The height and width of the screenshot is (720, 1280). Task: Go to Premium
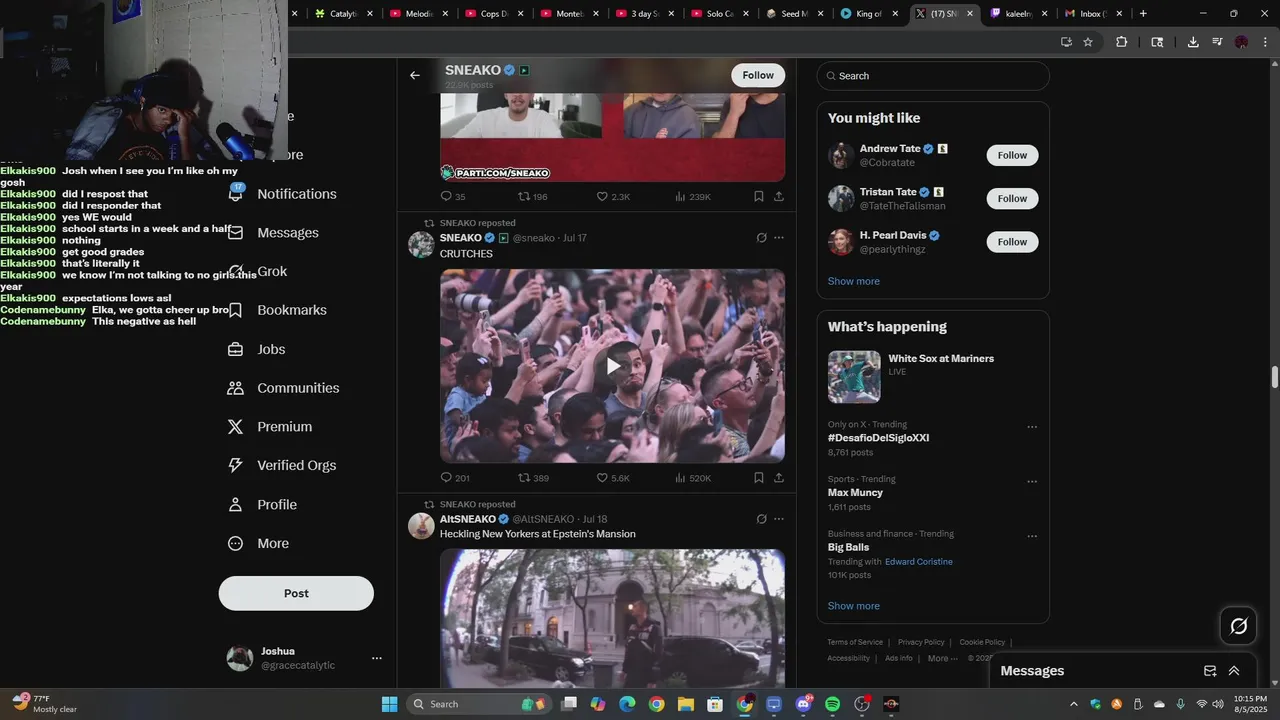pos(270,427)
